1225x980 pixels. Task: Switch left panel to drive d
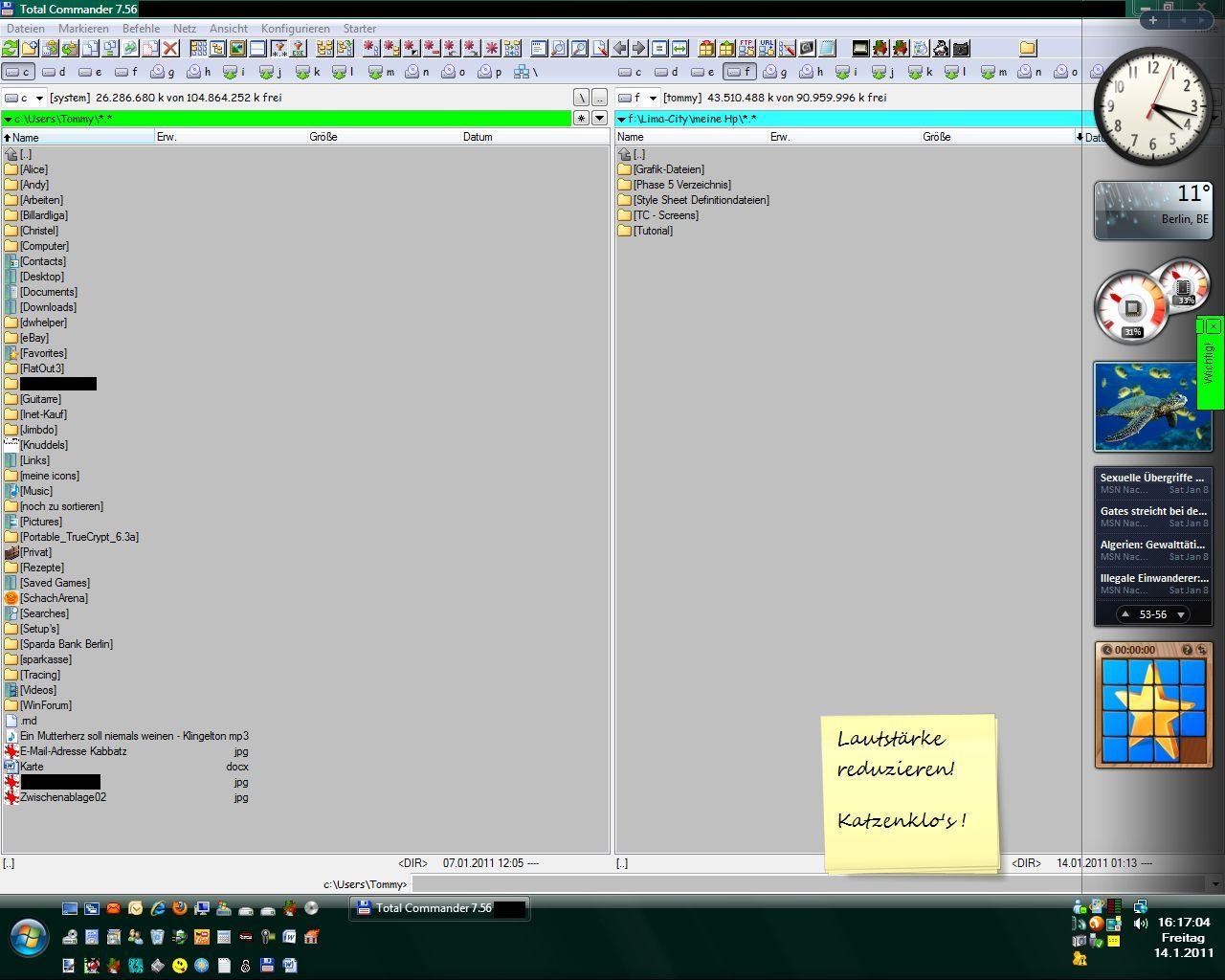pos(54,72)
